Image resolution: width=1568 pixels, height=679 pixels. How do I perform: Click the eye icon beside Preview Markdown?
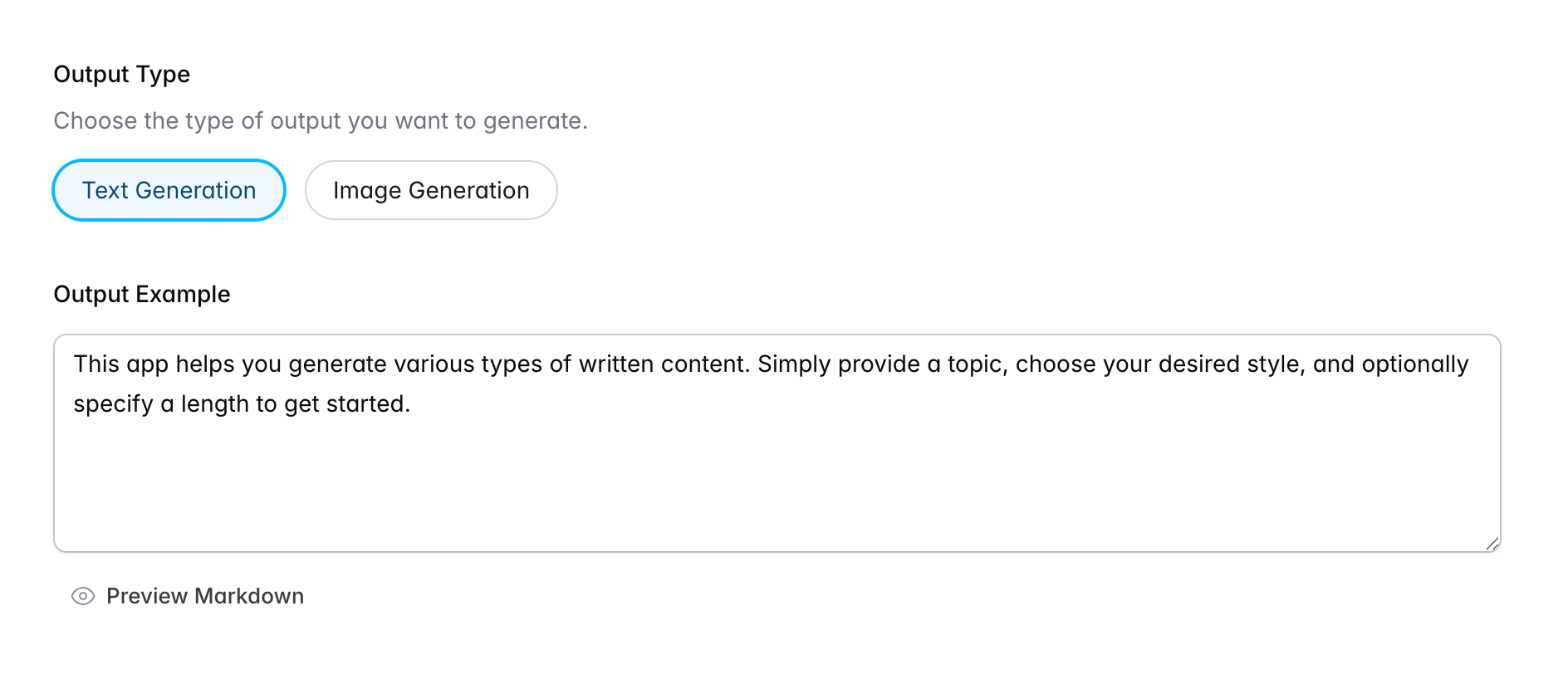[x=83, y=596]
